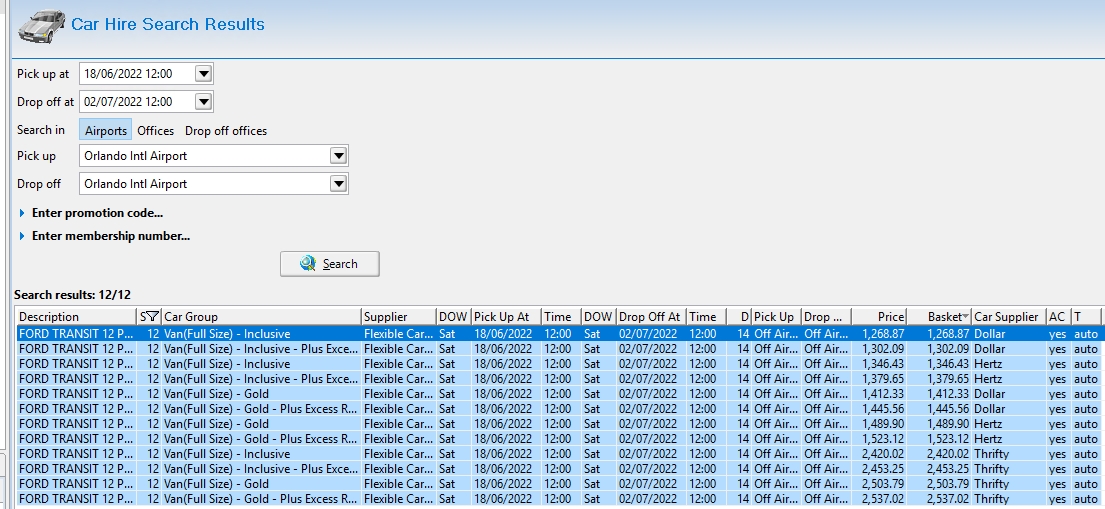
Task: Select the row priced 1,268.87
Action: 557,333
